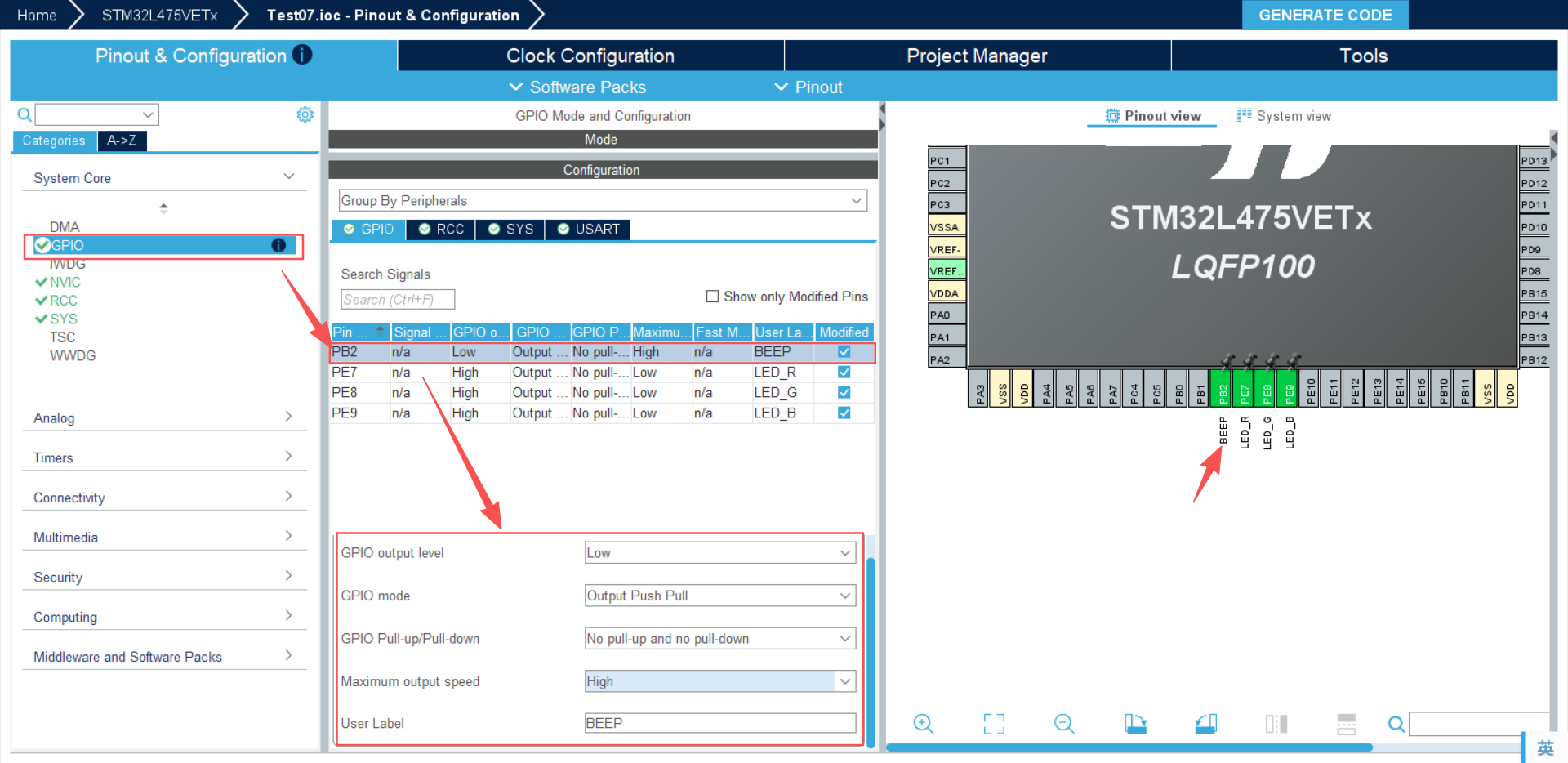Click the info icon next to Pinout & Configuration
Image resolution: width=1568 pixels, height=763 pixels.
click(302, 55)
